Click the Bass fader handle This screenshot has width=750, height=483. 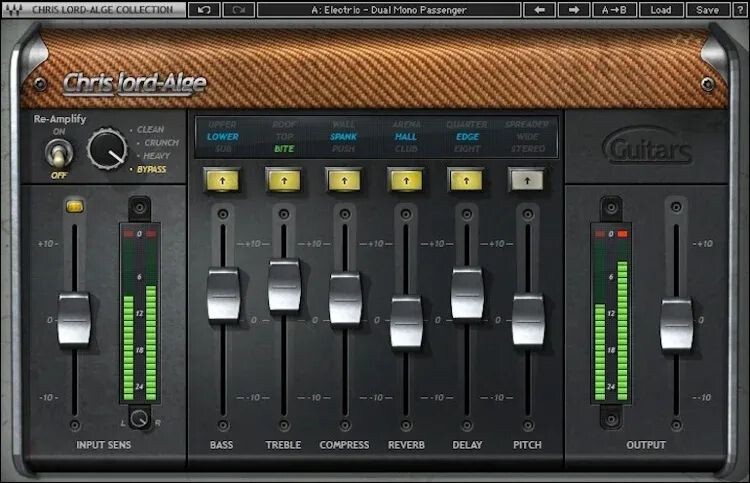223,295
